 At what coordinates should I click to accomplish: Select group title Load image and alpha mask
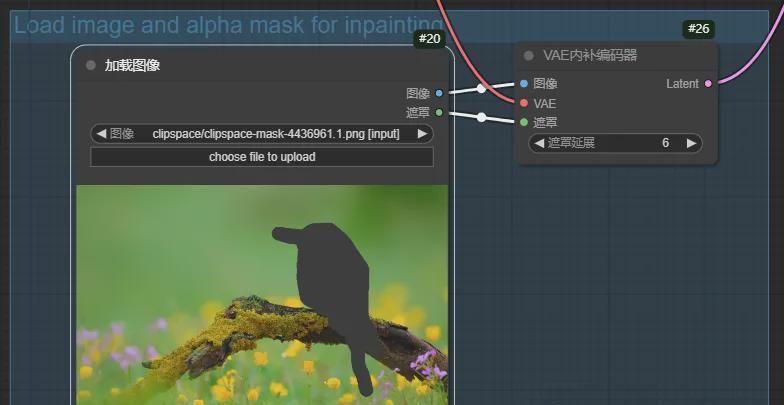(x=228, y=24)
